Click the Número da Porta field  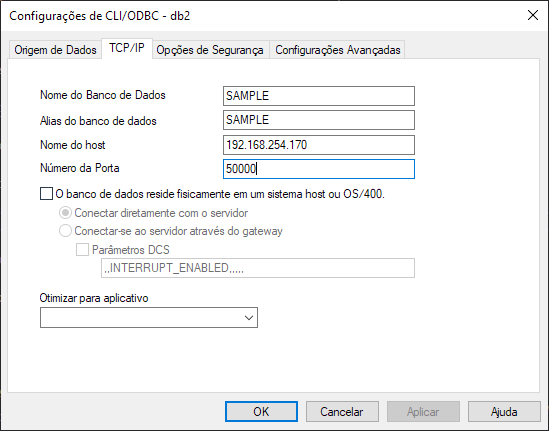319,169
